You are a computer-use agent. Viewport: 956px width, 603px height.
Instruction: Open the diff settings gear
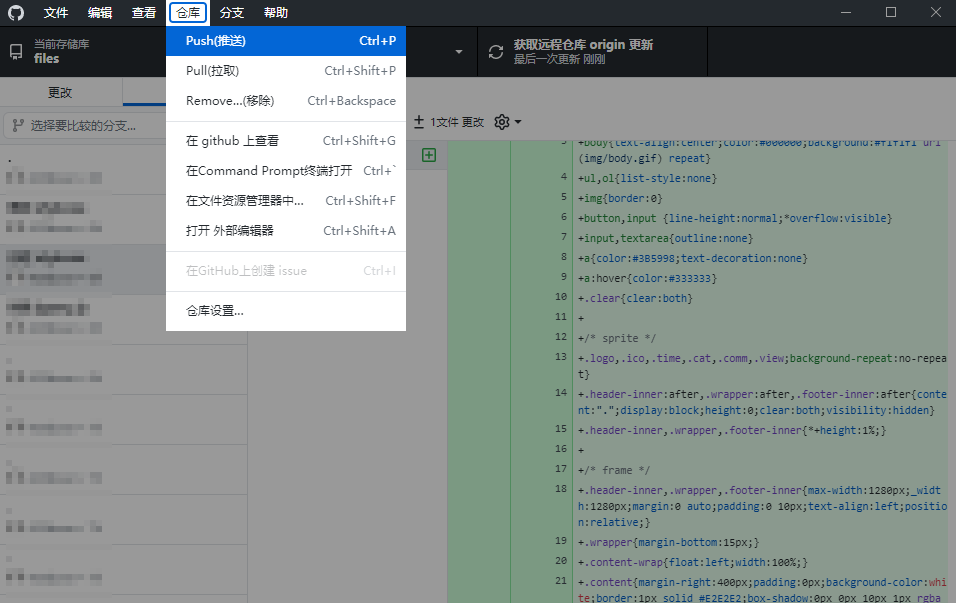[x=502, y=122]
